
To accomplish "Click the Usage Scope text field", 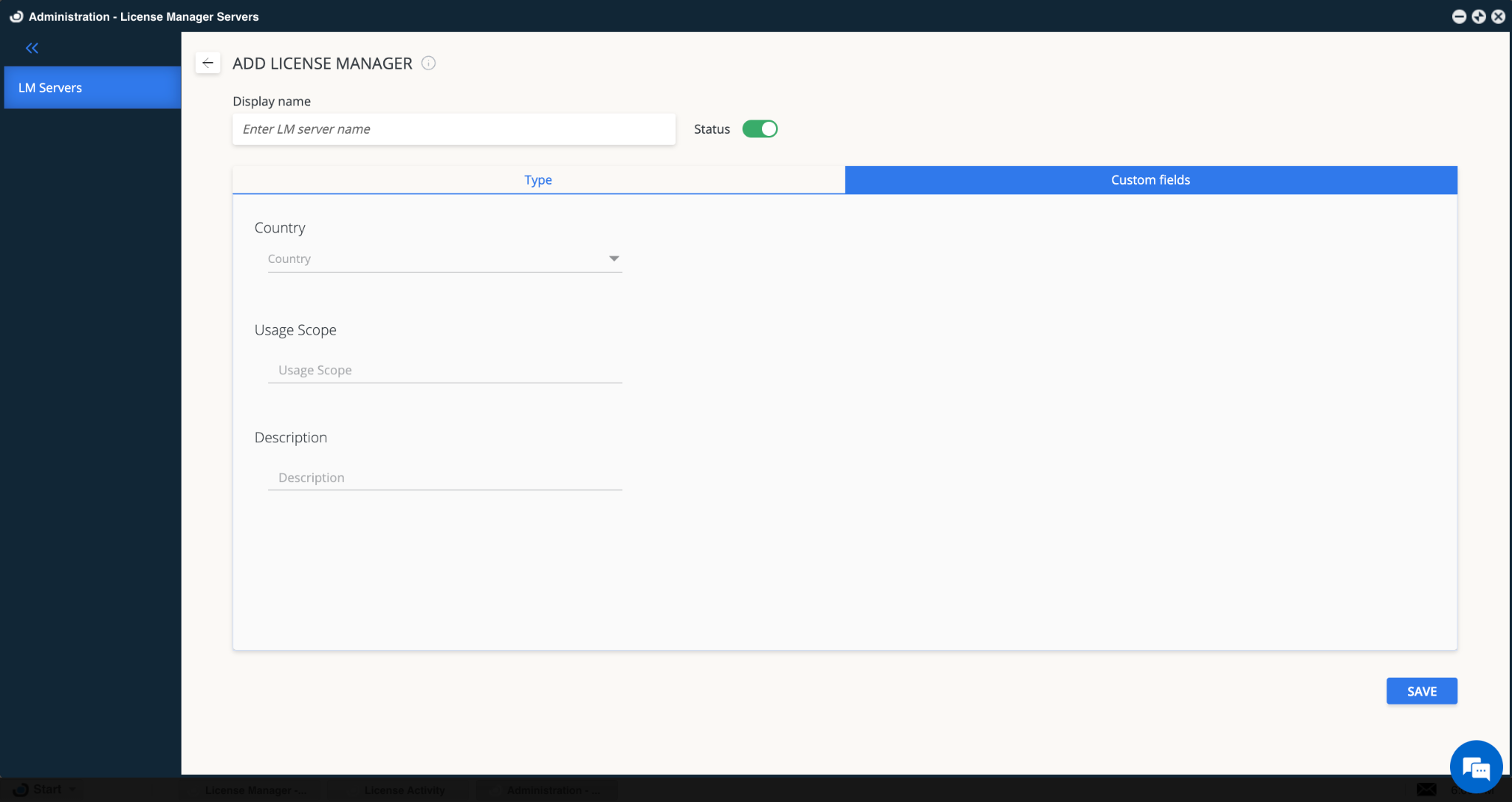I will pyautogui.click(x=444, y=370).
